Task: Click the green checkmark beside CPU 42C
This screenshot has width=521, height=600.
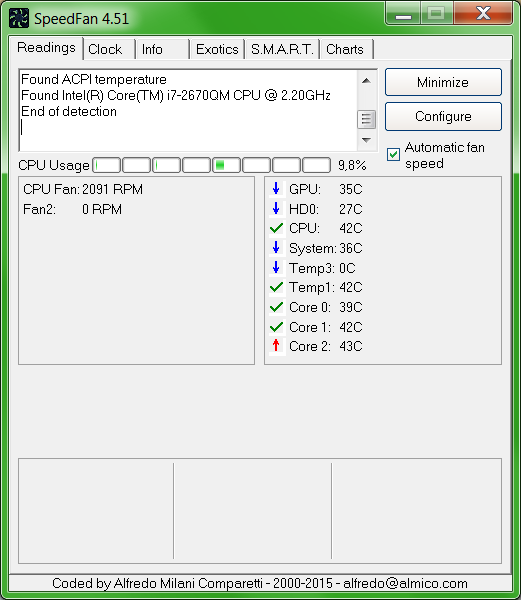Action: pos(276,228)
